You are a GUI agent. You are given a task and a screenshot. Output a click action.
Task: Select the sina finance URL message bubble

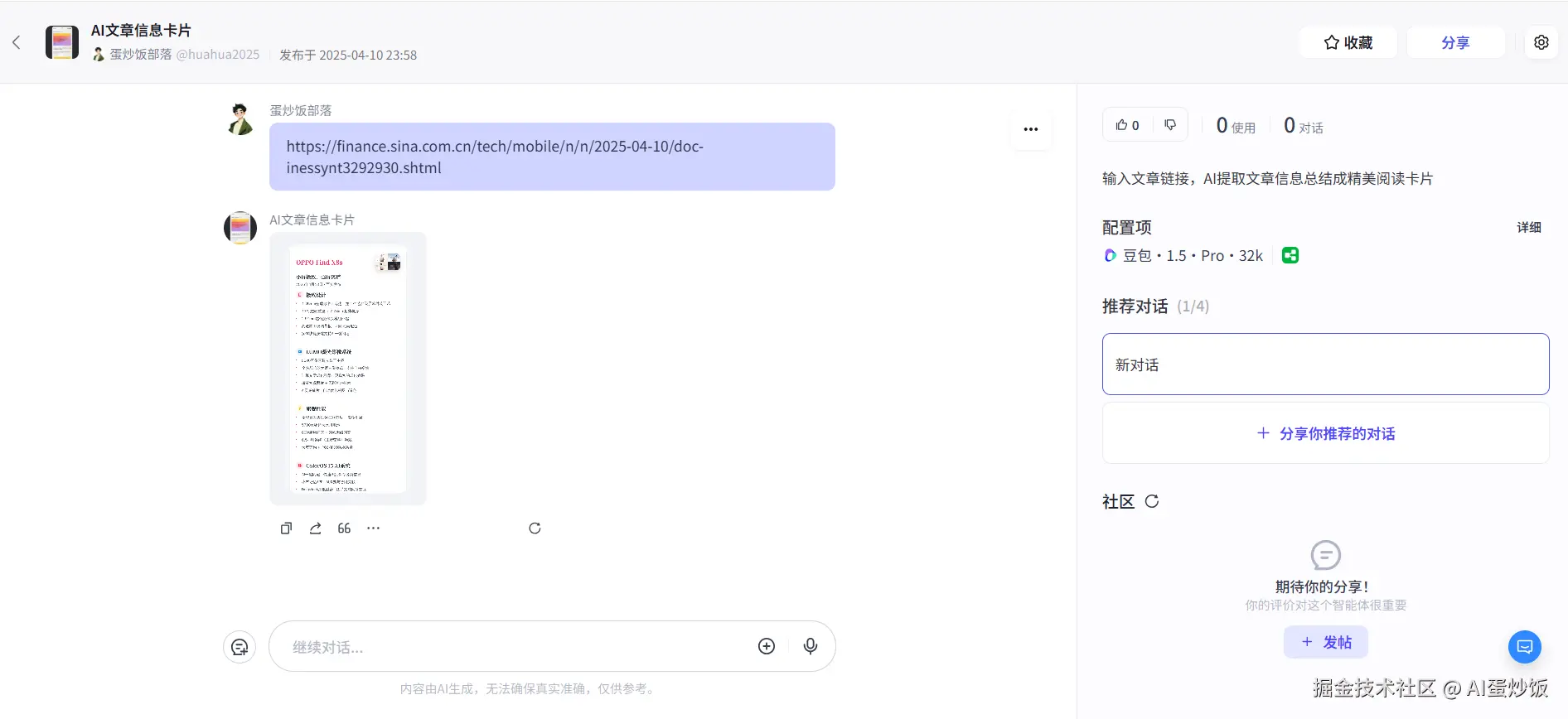point(552,157)
